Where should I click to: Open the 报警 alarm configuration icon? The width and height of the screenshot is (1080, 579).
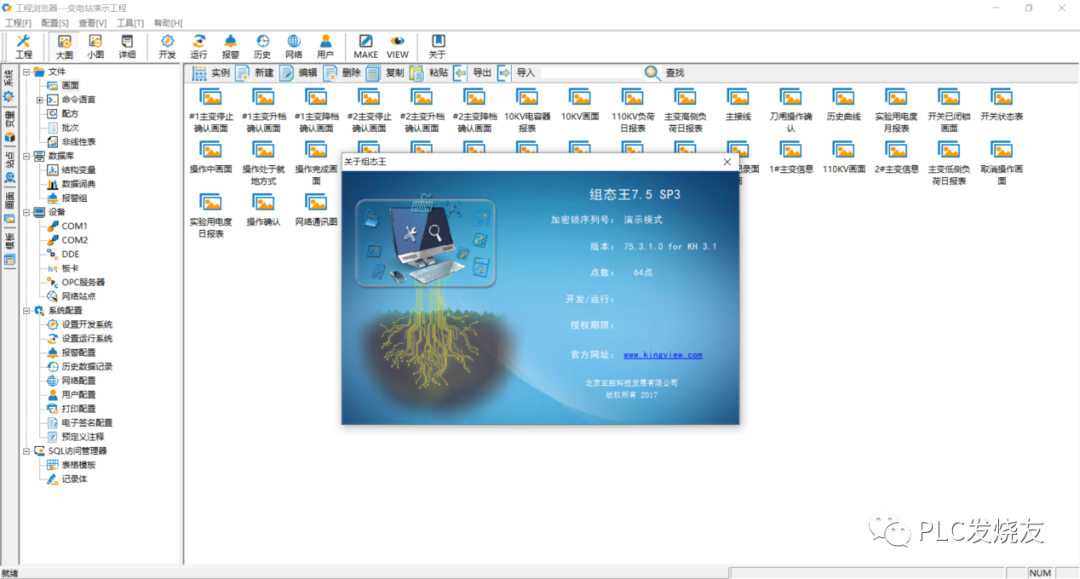[229, 45]
